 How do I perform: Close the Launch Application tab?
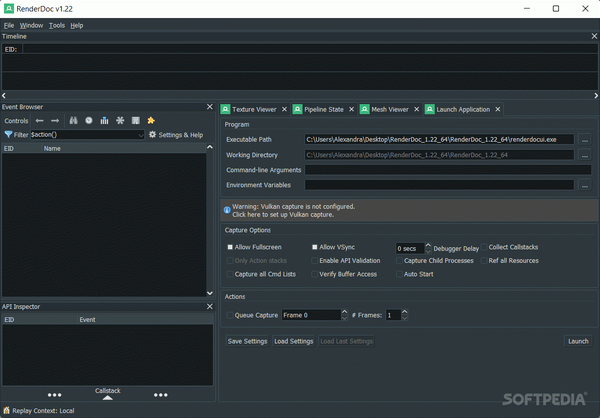coord(498,109)
